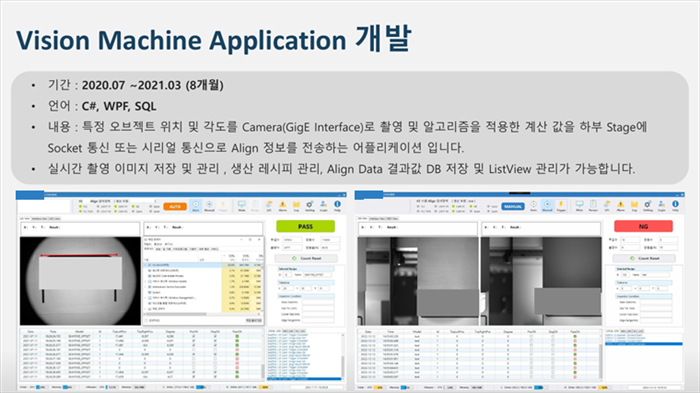
Task: Toggle DegOK checkbox in last row, PASS window
Action: (x=215, y=376)
